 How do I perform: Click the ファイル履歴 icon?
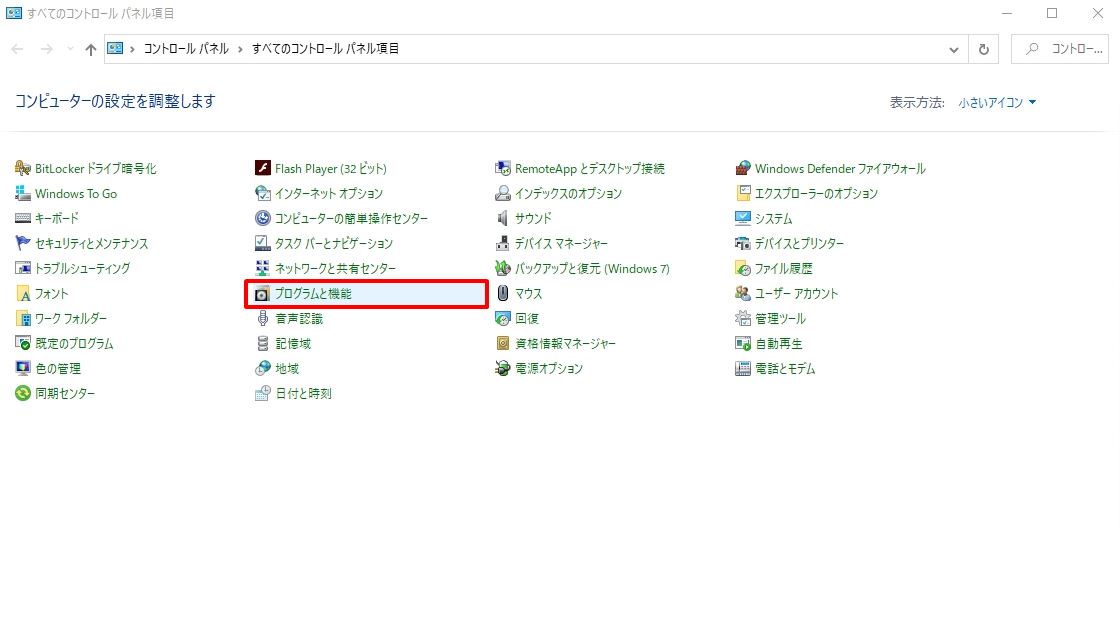click(743, 268)
